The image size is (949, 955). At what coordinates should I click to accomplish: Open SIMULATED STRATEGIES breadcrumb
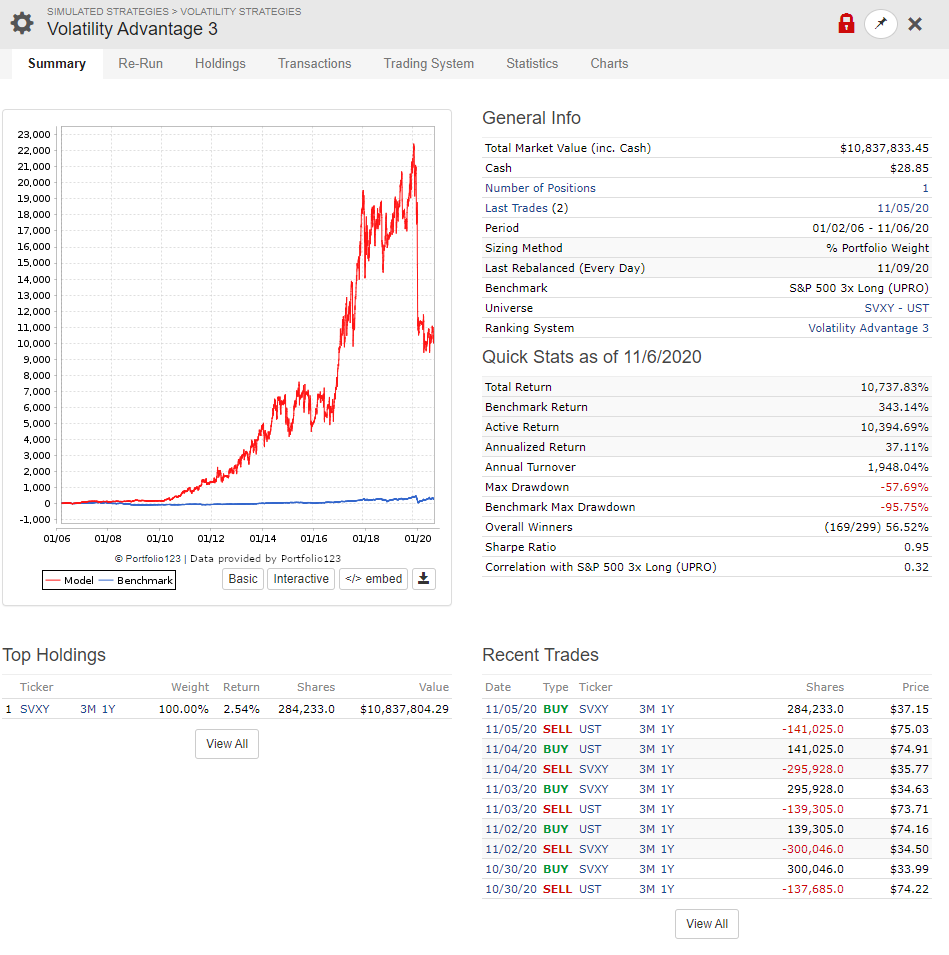108,12
